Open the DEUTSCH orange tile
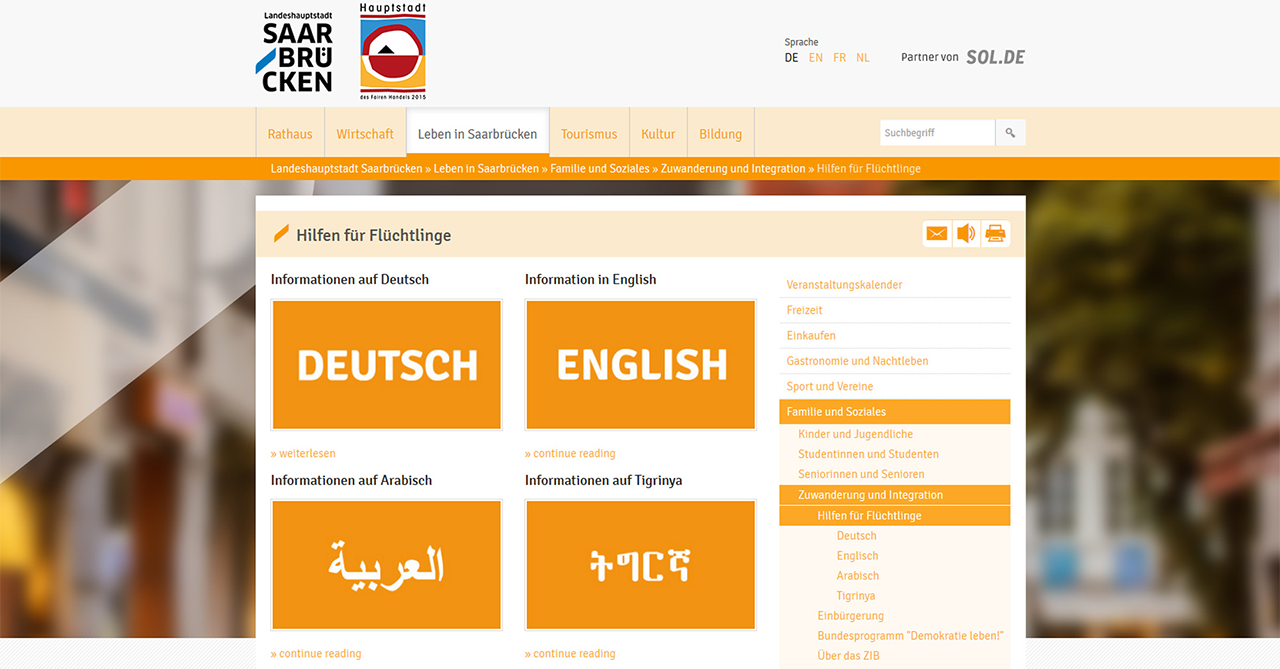 (x=386, y=365)
